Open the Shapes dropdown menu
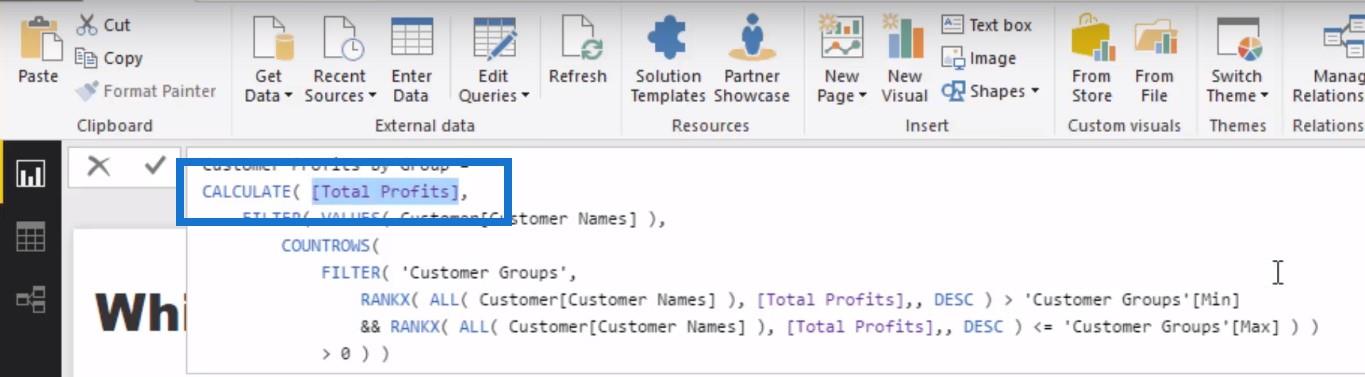 point(991,91)
